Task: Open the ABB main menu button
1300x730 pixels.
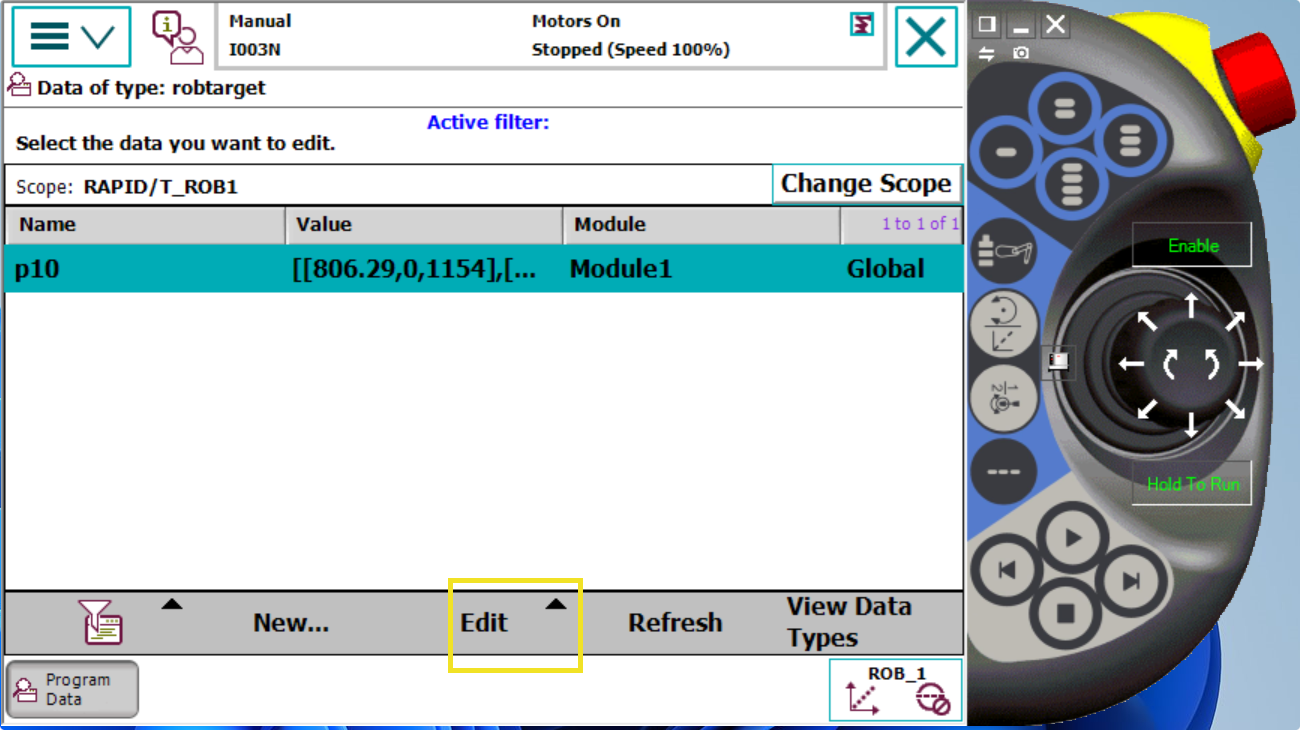Action: [x=71, y=37]
